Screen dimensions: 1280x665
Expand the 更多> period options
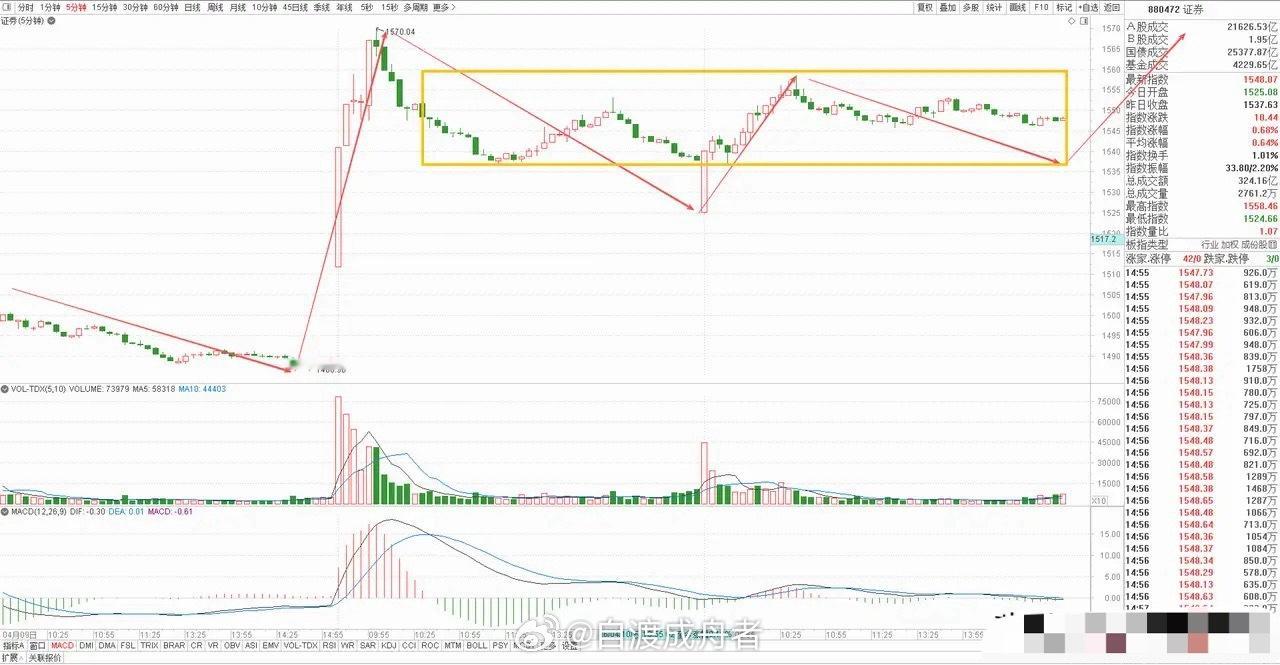click(x=444, y=7)
